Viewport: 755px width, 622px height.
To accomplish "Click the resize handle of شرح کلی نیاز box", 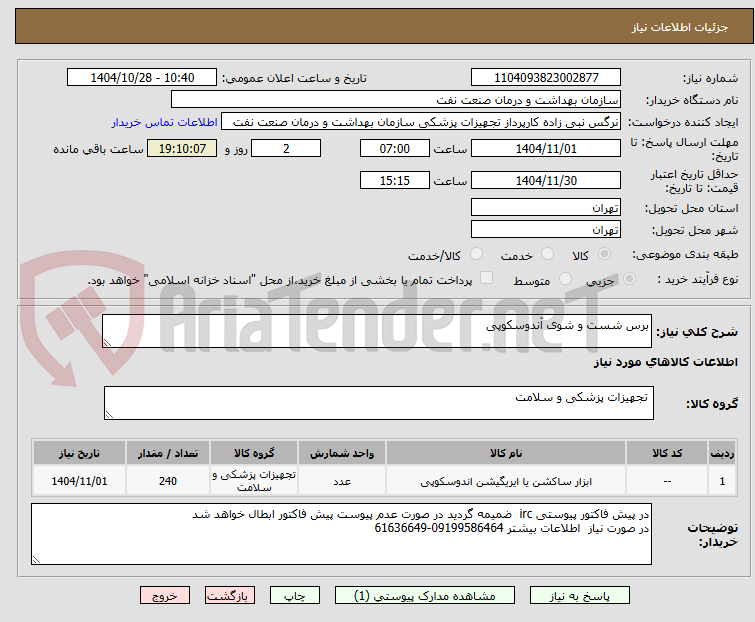I will [x=107, y=343].
